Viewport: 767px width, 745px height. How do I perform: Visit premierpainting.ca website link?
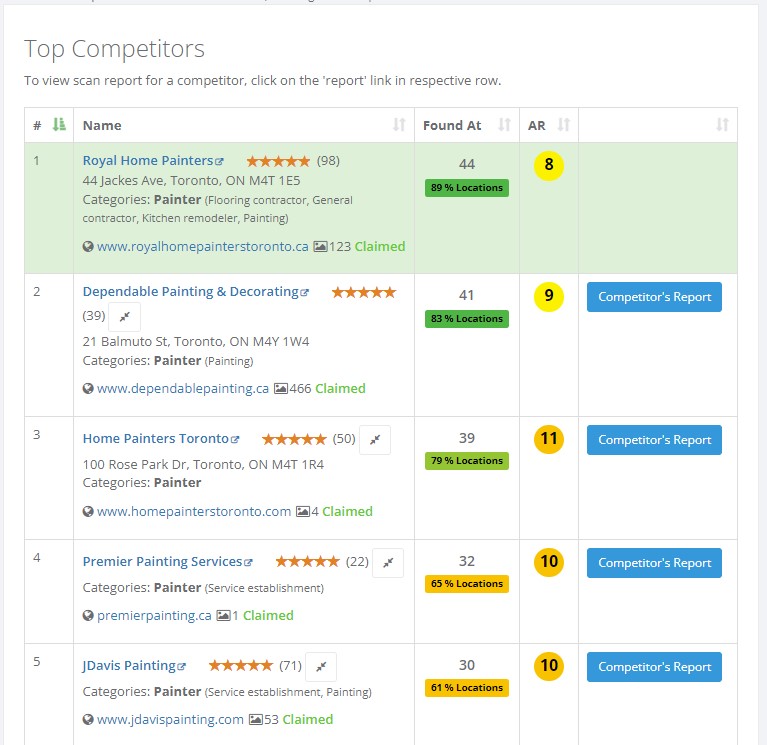pyautogui.click(x=154, y=615)
